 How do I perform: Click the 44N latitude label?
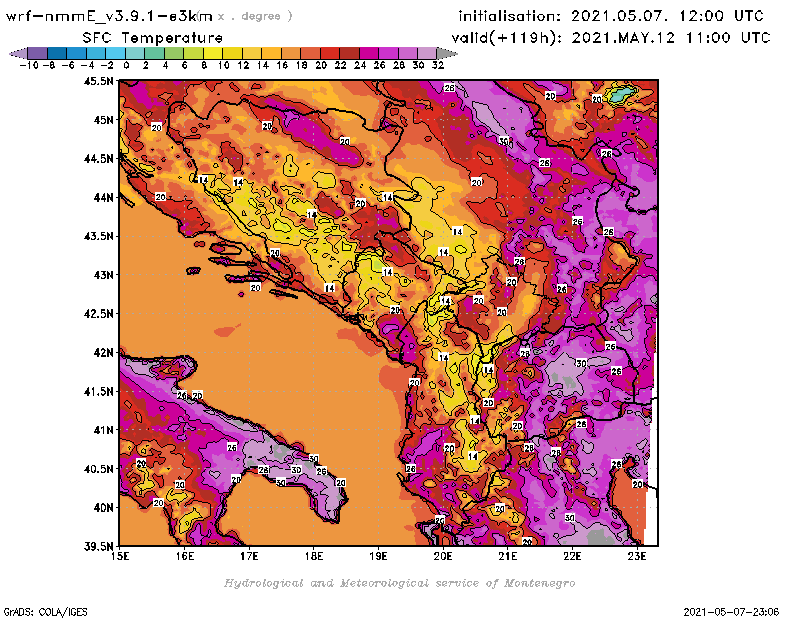click(103, 197)
